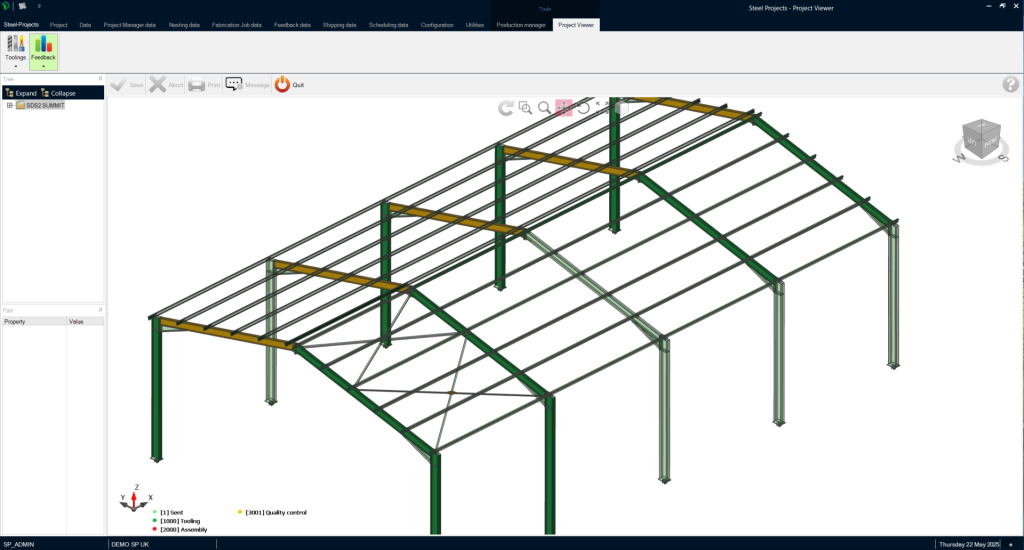Click the Quit power icon
Viewport: 1024px width, 550px height.
(x=282, y=85)
